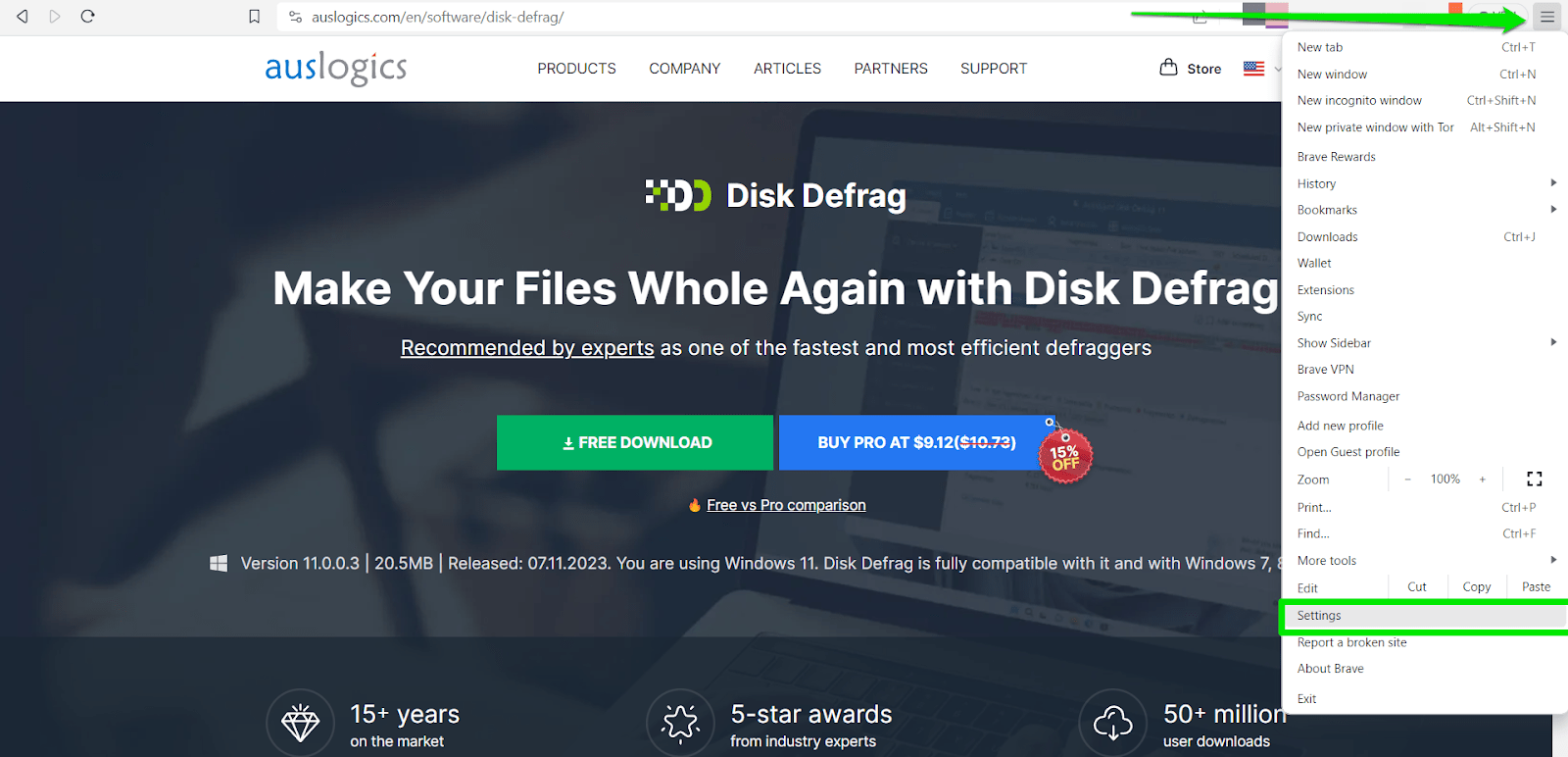Screen dimensions: 1568x757
Task: Click the 5-star awards badge icon
Action: 680,724
